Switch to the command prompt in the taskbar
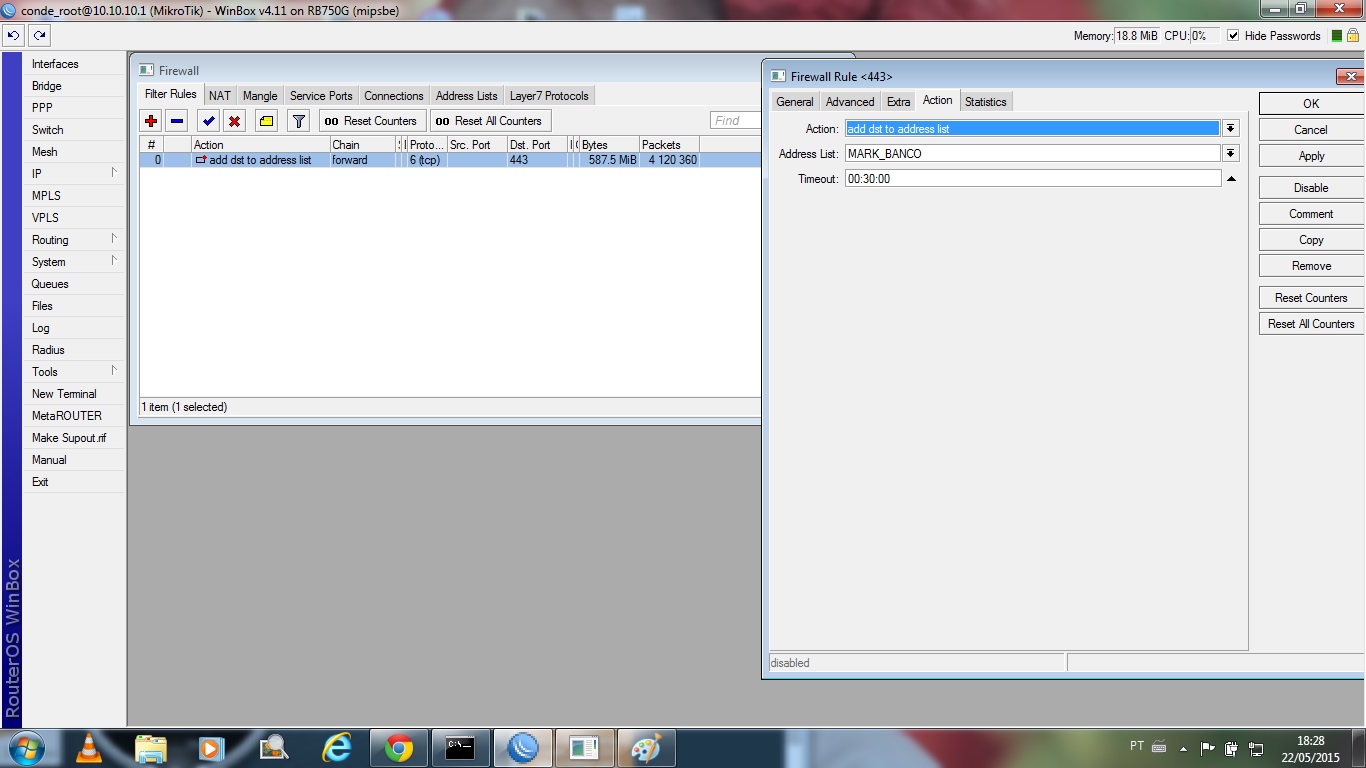Viewport: 1366px width, 768px height. click(461, 748)
